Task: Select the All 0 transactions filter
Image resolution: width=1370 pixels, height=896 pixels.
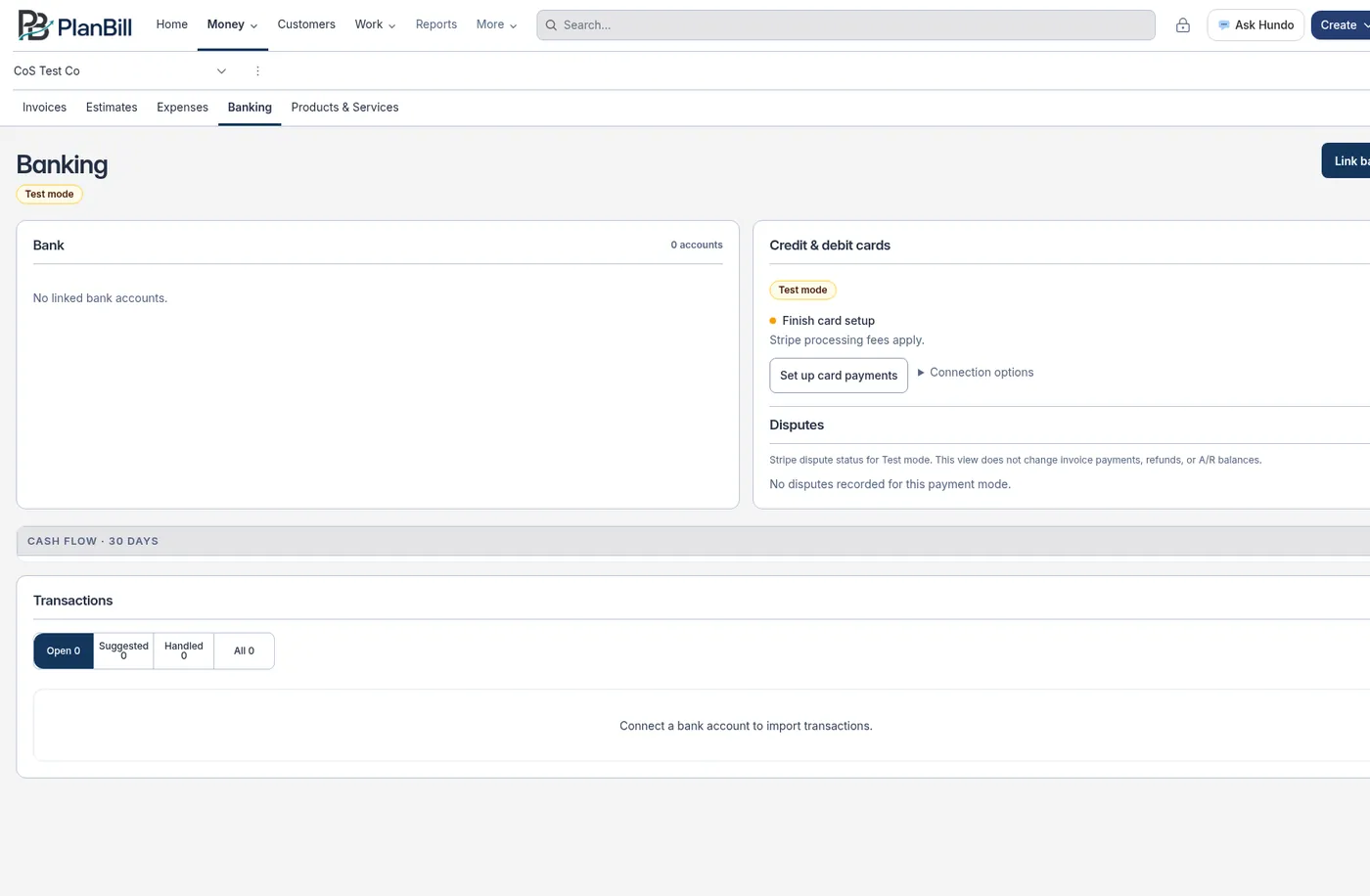Action: (244, 651)
